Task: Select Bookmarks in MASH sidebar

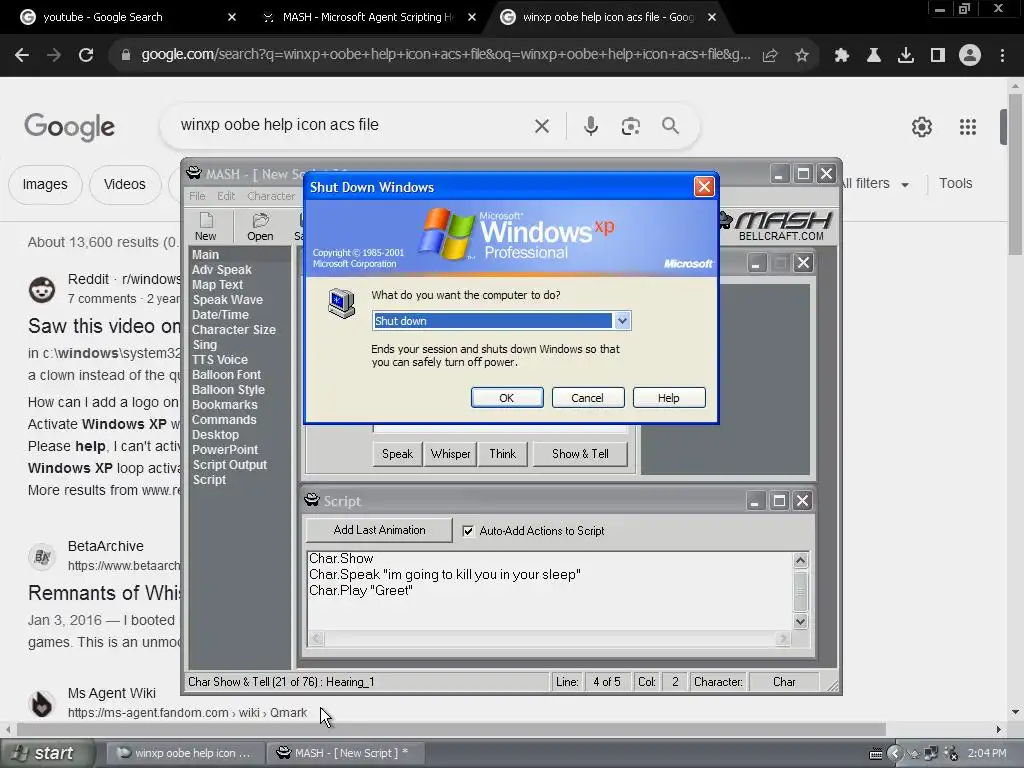Action: coord(225,405)
